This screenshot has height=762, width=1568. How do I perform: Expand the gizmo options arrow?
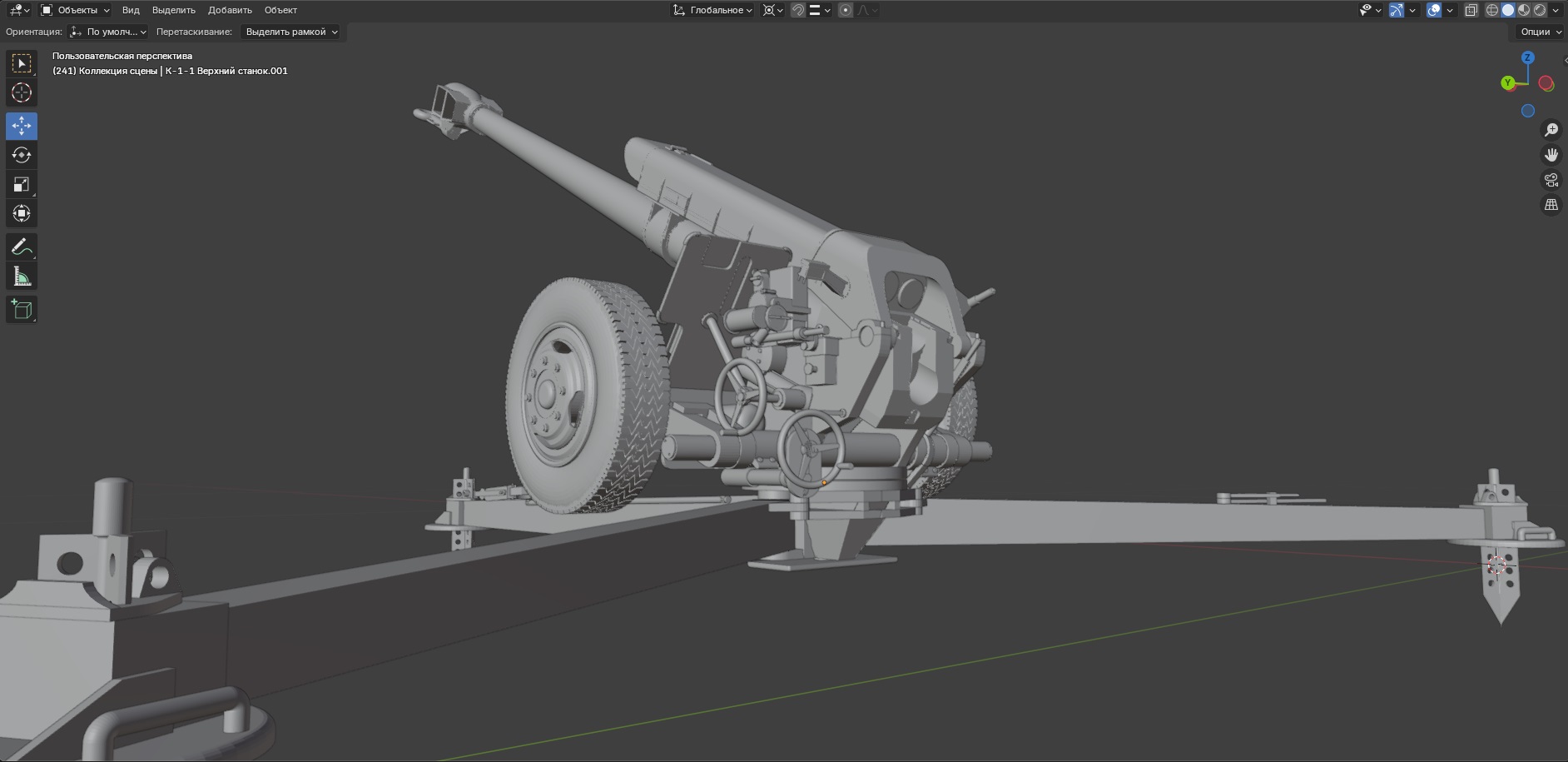tap(1412, 10)
